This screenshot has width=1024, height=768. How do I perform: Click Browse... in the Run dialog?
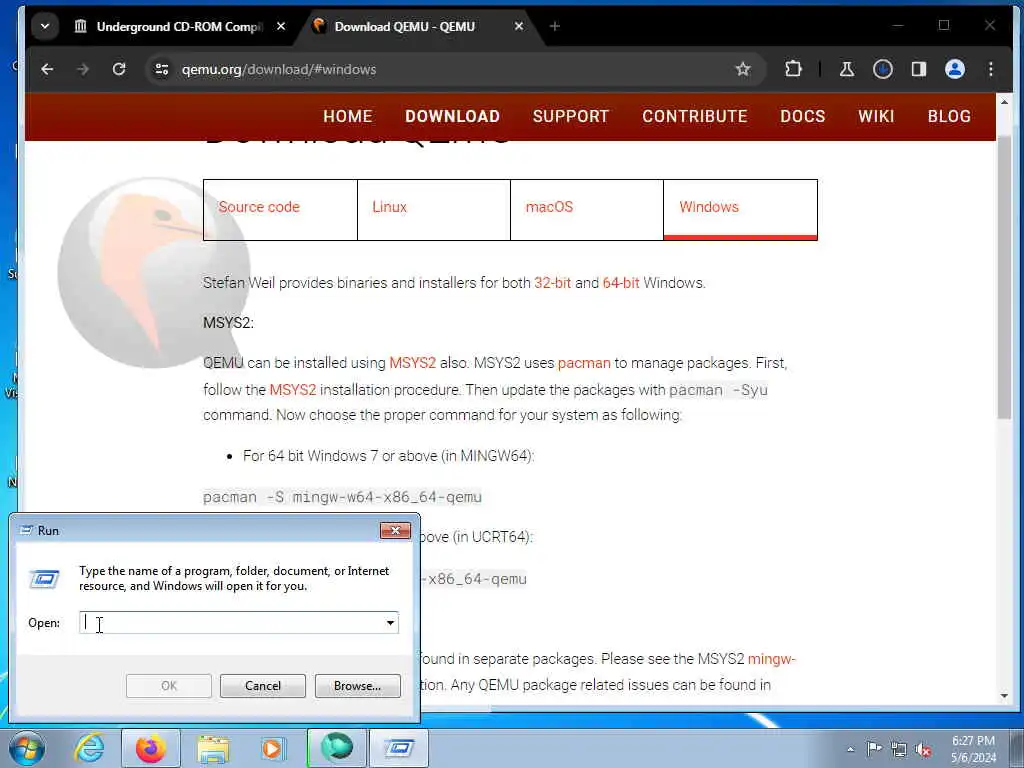pyautogui.click(x=357, y=686)
